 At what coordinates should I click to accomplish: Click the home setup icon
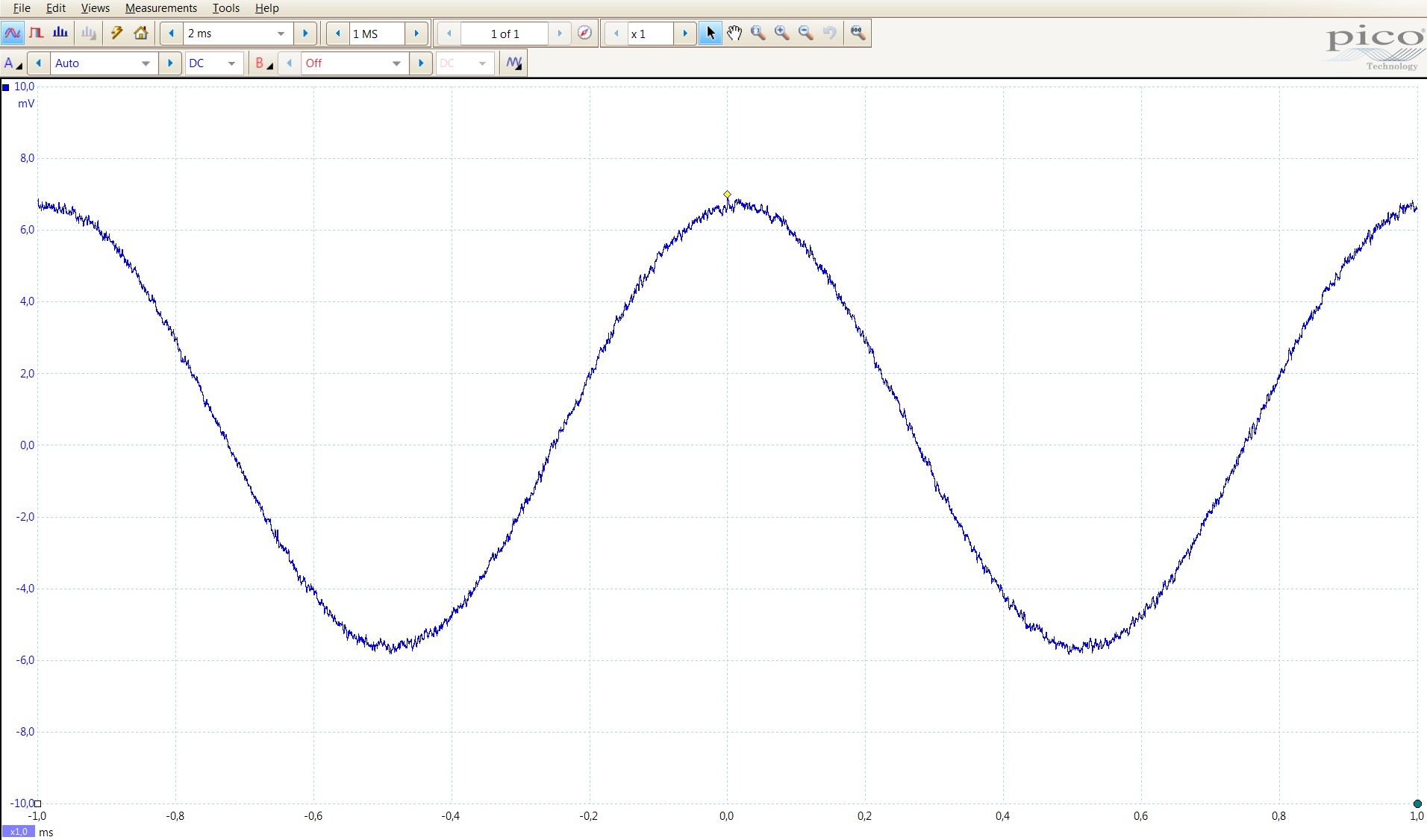tap(141, 34)
